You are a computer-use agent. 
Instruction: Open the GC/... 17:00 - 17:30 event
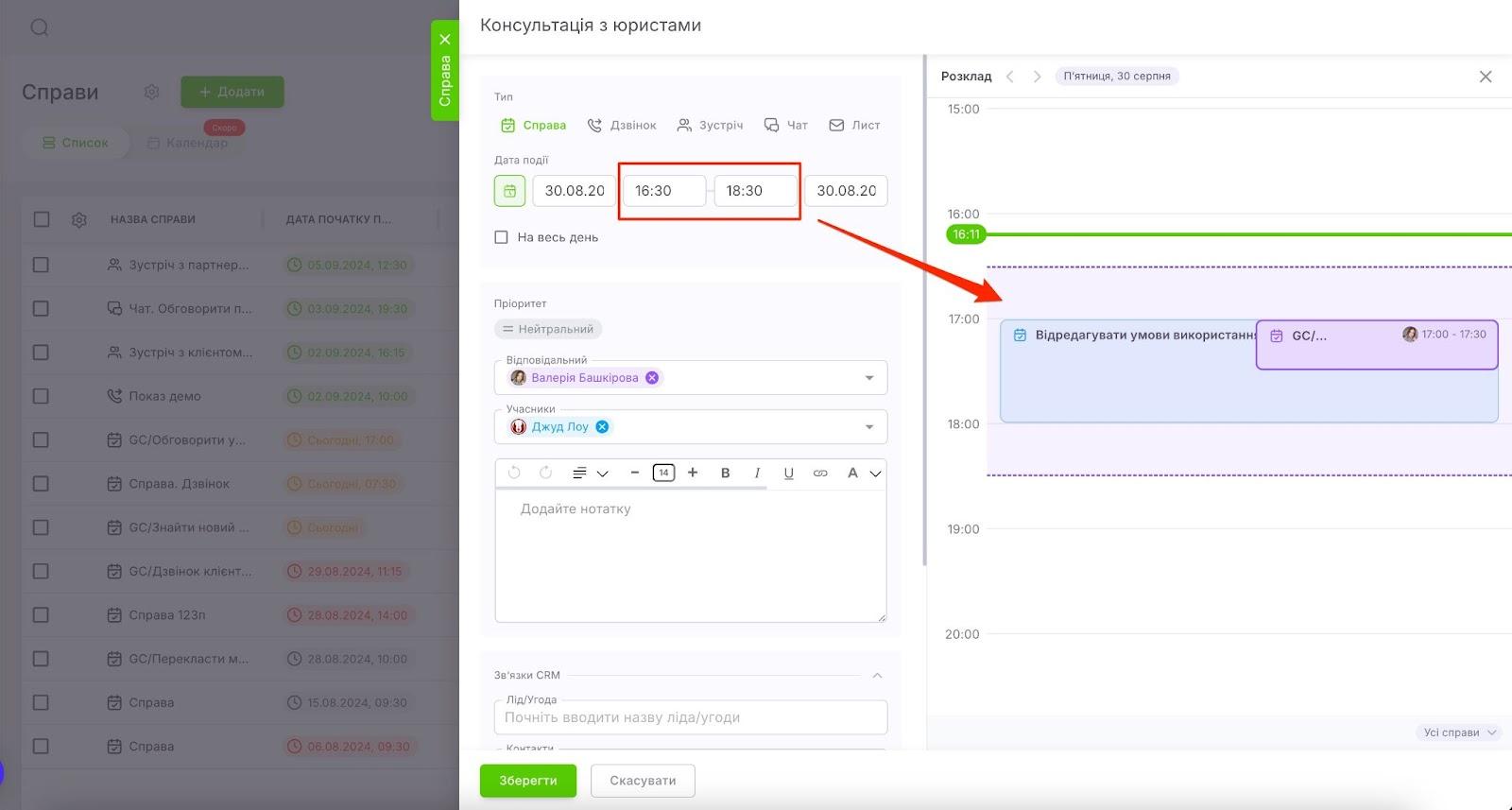point(1377,345)
